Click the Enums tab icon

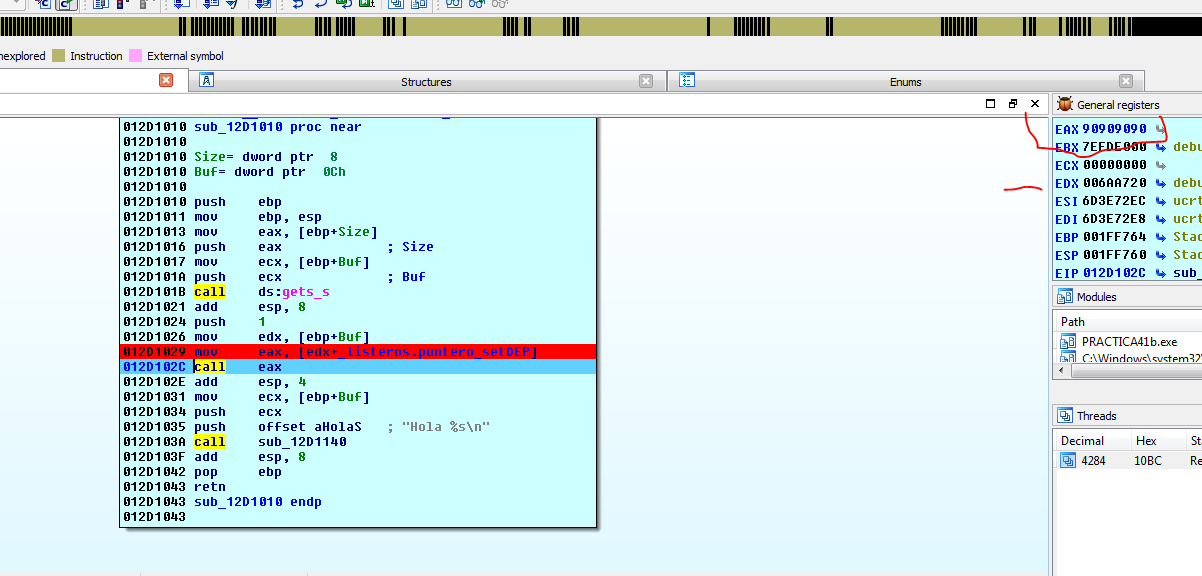687,81
